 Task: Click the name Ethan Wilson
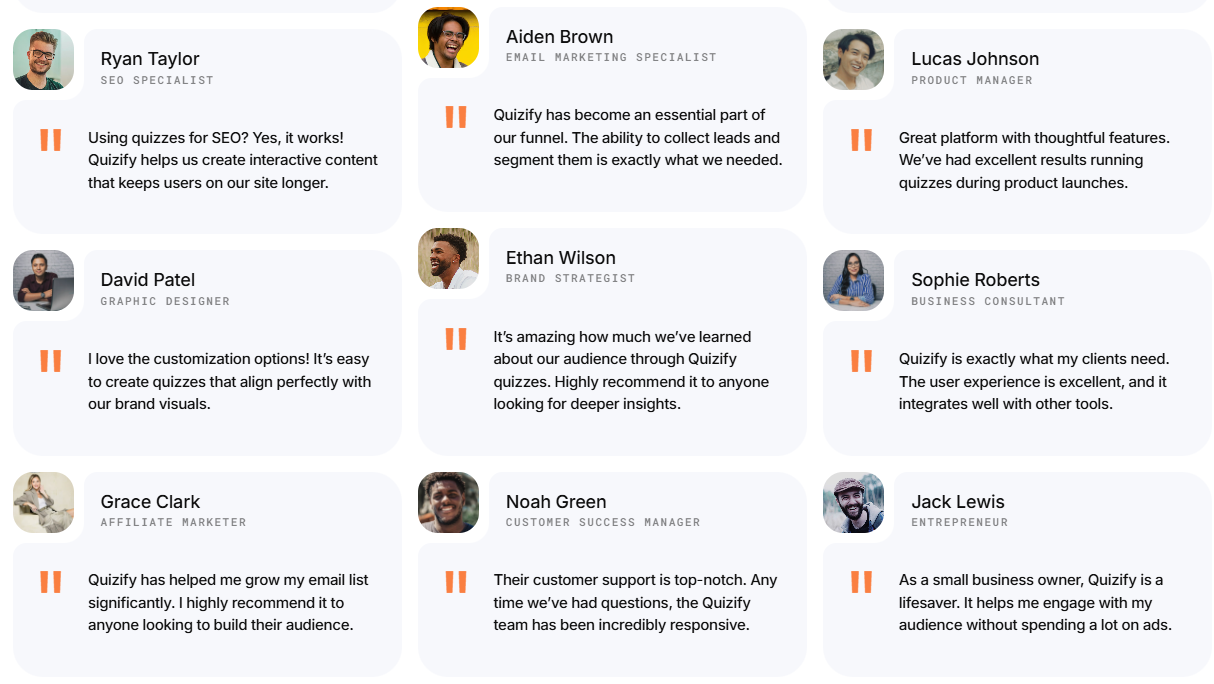pos(560,258)
